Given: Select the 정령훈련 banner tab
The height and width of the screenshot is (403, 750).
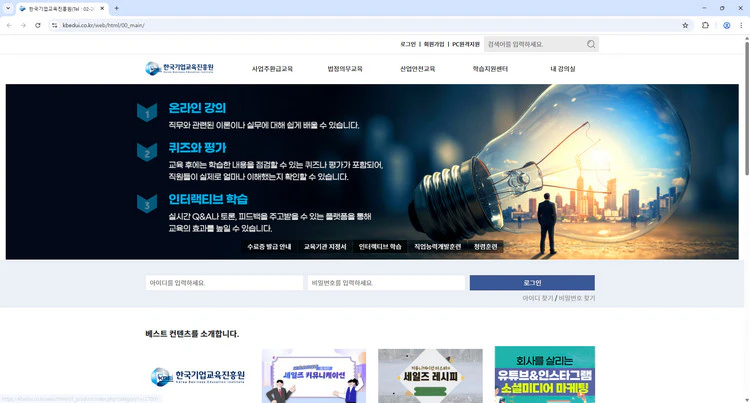Looking at the screenshot, I should click(485, 247).
